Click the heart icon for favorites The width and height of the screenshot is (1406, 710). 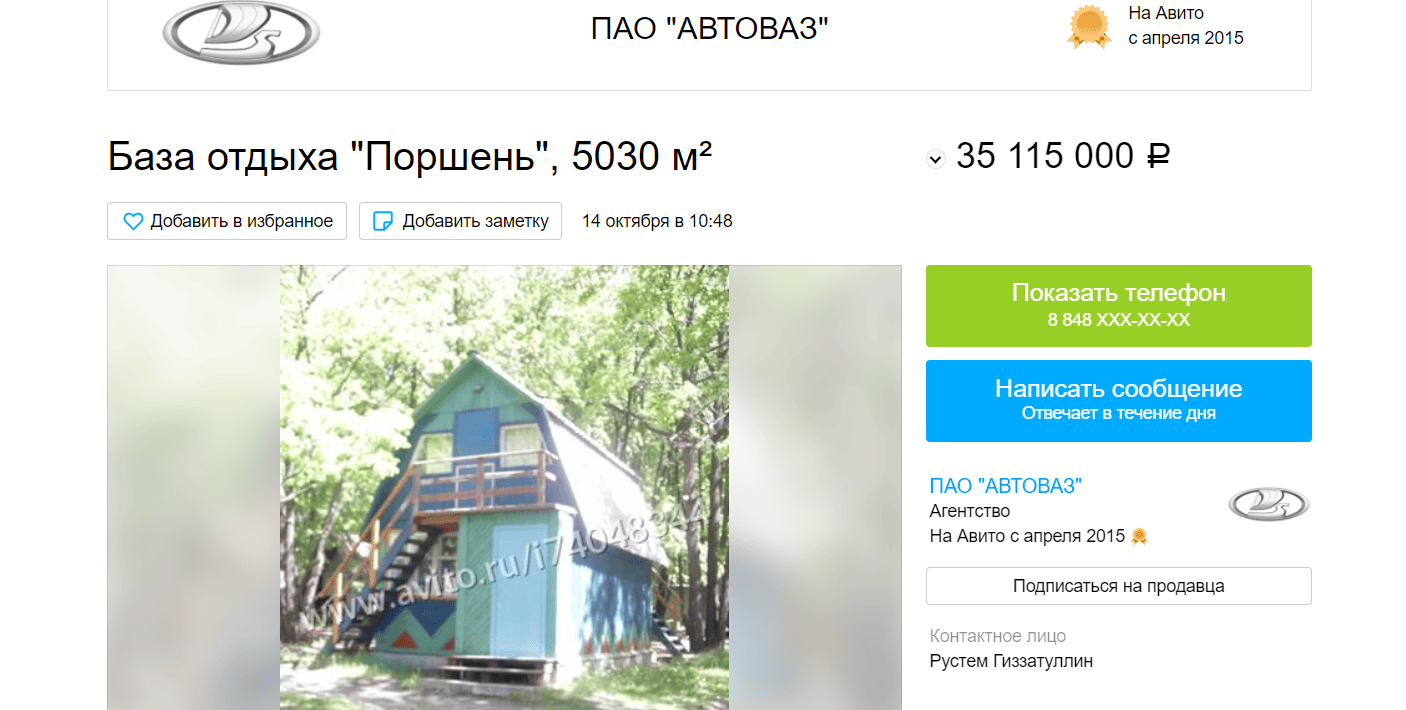[133, 221]
